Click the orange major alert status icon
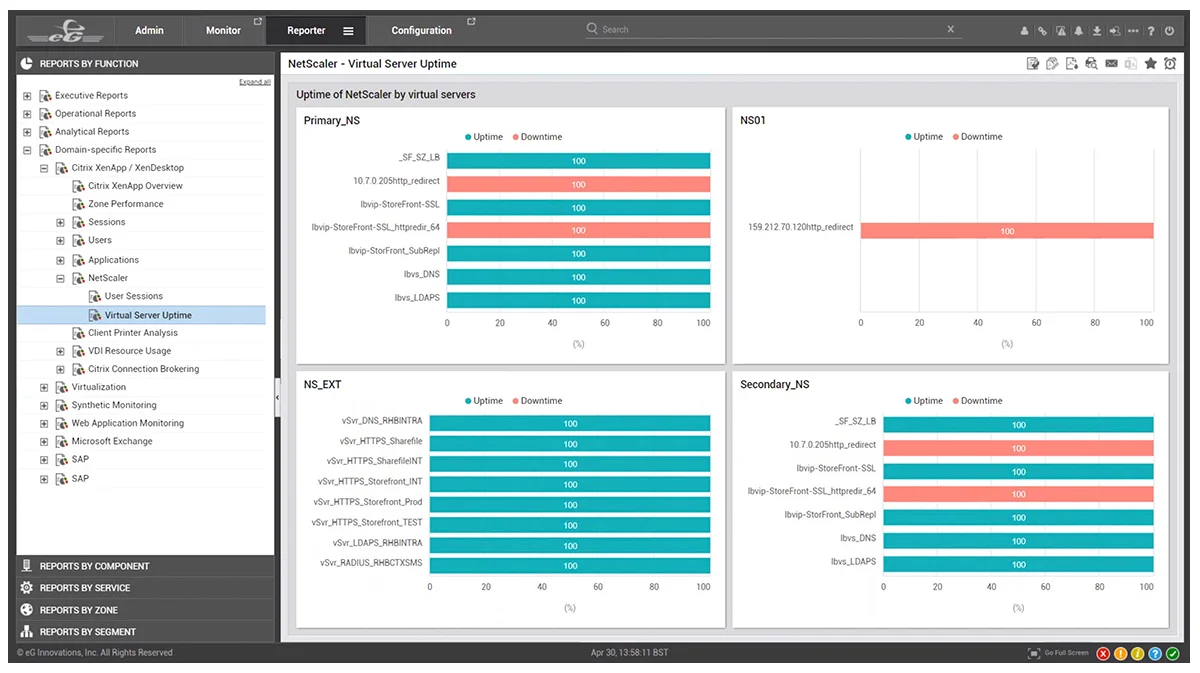This screenshot has height=673, width=1200. pyautogui.click(x=1121, y=653)
